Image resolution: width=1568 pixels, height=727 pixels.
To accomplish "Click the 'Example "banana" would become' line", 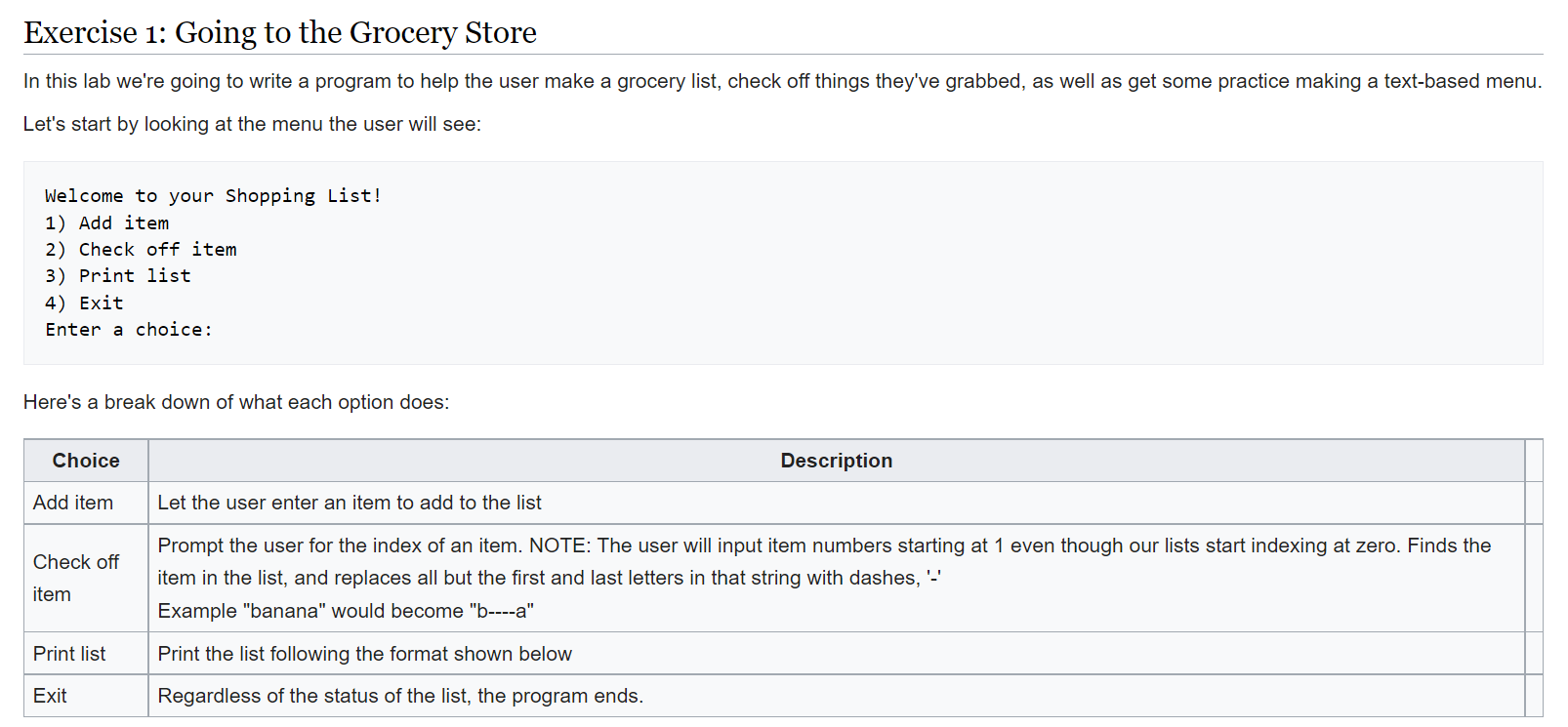I will pyautogui.click(x=346, y=611).
